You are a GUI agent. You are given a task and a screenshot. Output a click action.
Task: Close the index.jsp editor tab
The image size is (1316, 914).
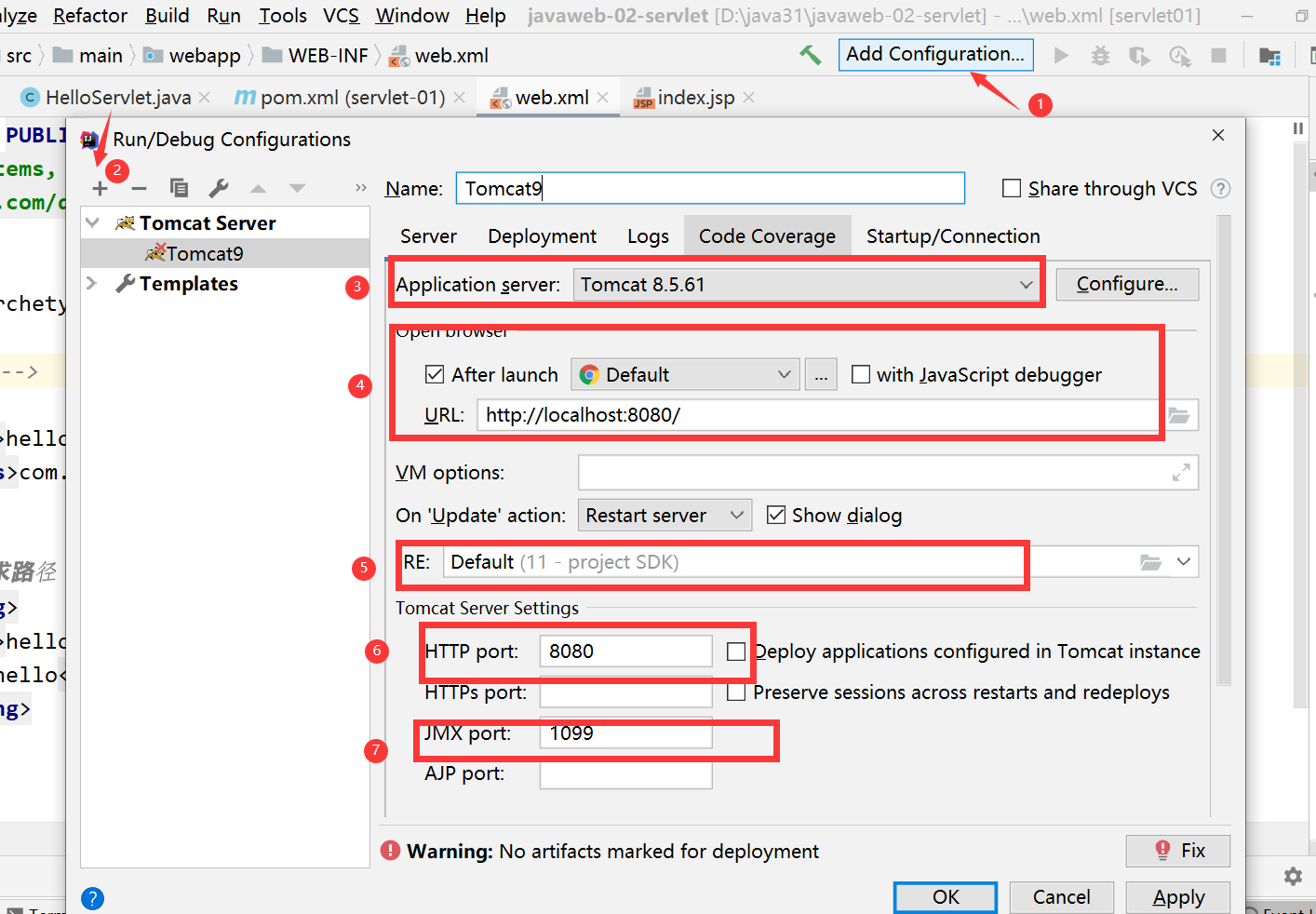pyautogui.click(x=748, y=98)
